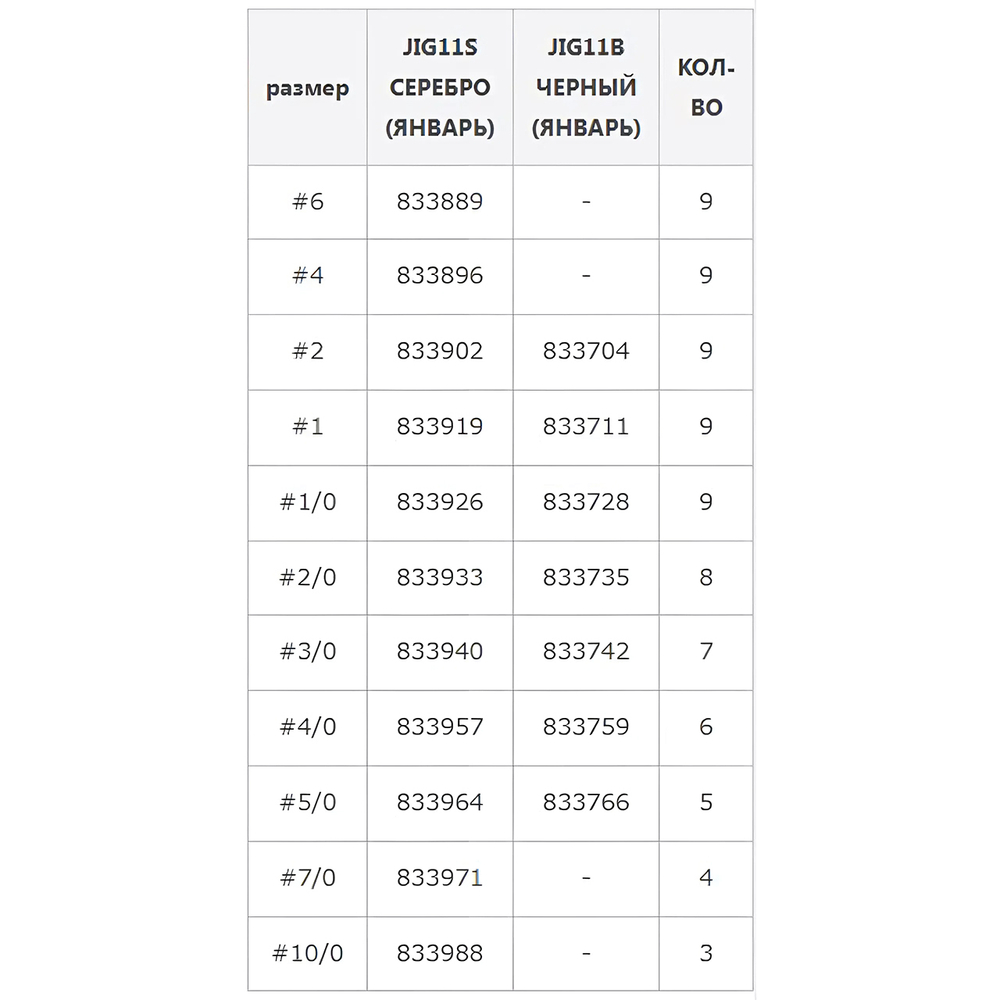Select the #6 size cell
Viewport: 1000px width, 1000px height.
[308, 201]
